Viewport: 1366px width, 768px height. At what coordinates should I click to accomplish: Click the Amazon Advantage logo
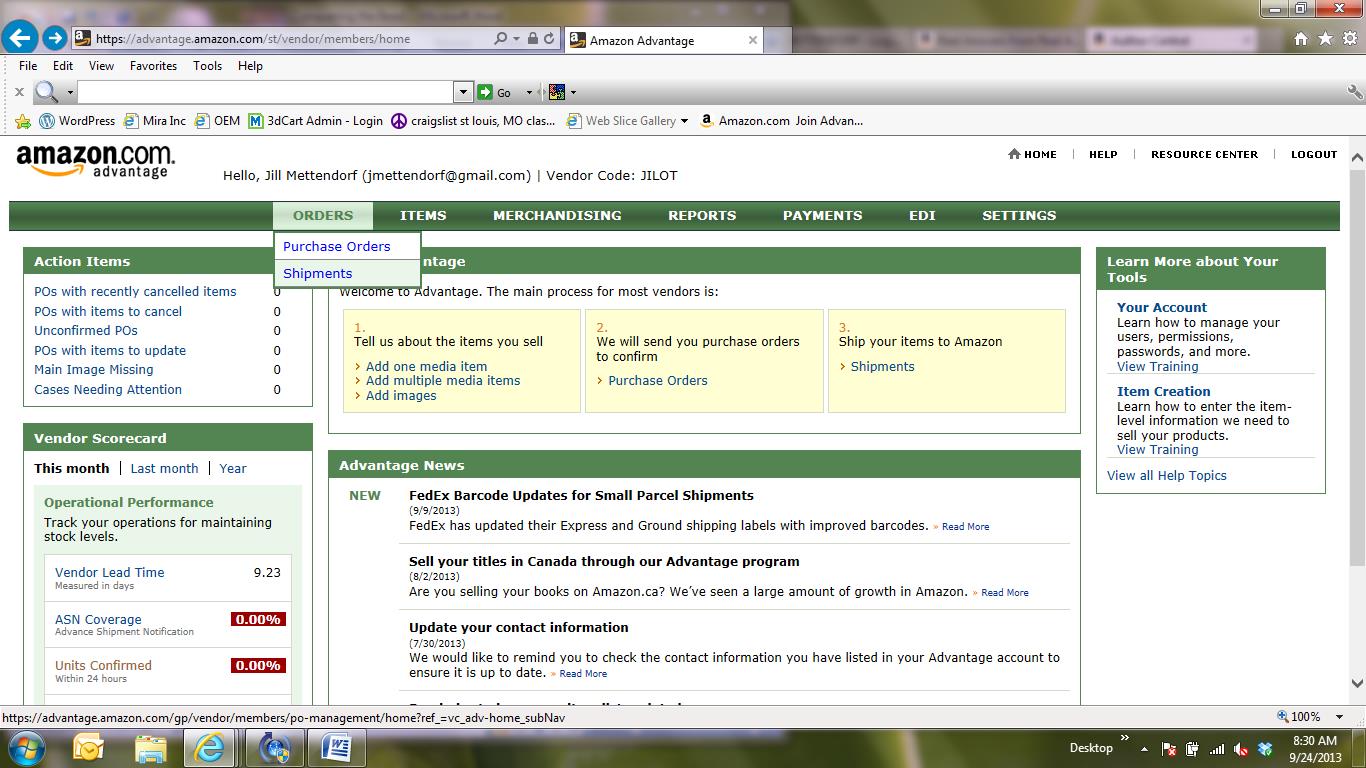[95, 161]
